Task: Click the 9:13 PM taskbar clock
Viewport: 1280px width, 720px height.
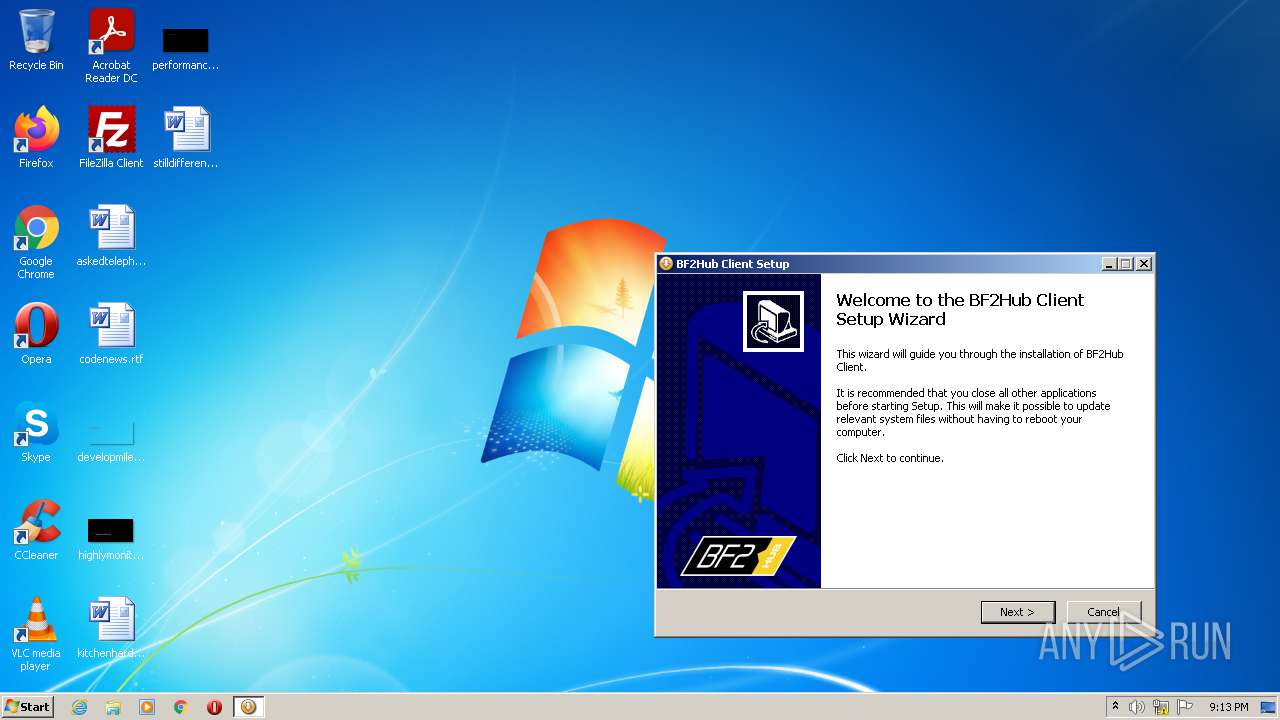Action: coord(1228,707)
